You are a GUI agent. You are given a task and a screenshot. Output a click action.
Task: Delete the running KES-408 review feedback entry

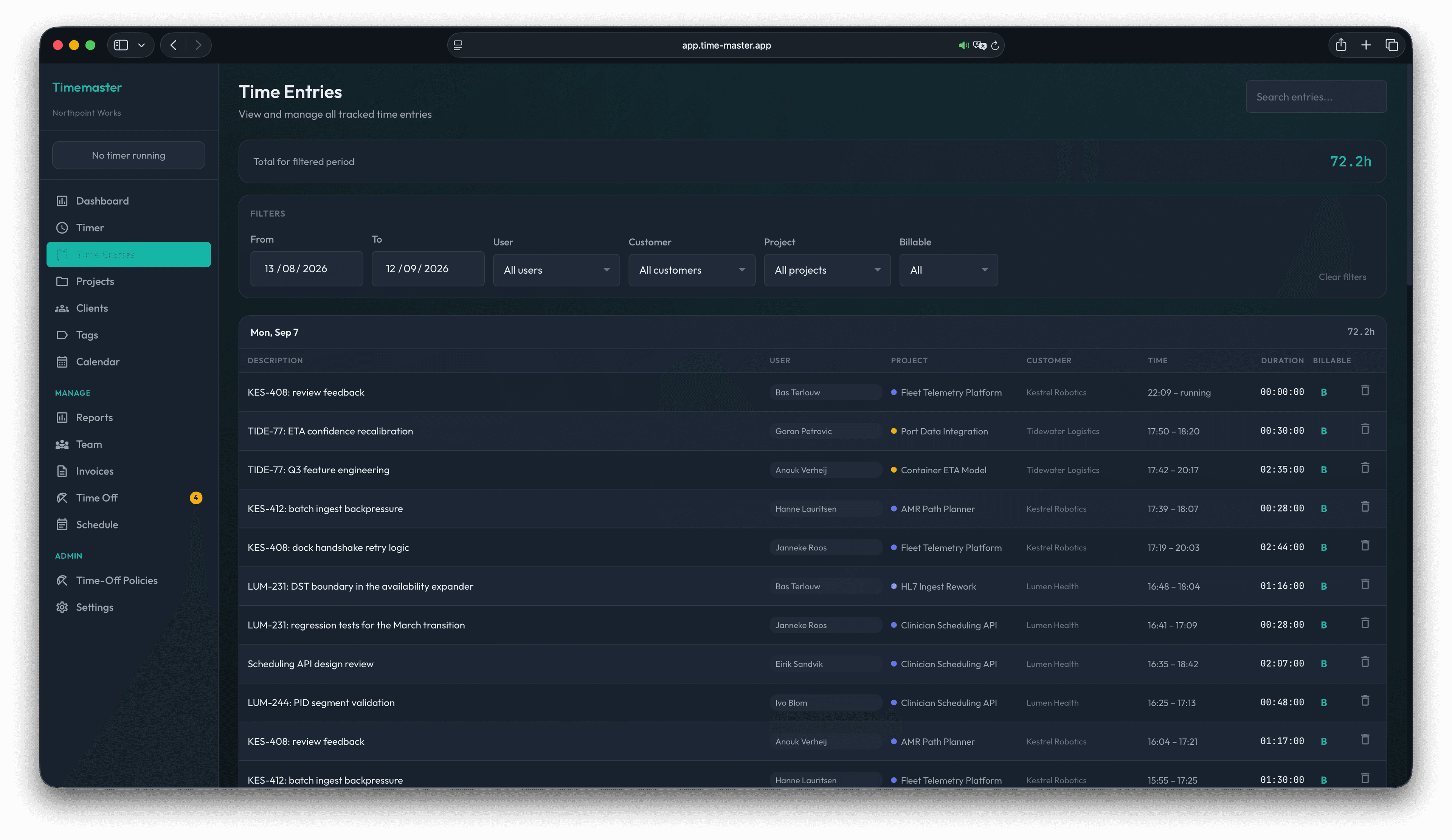coord(1364,391)
